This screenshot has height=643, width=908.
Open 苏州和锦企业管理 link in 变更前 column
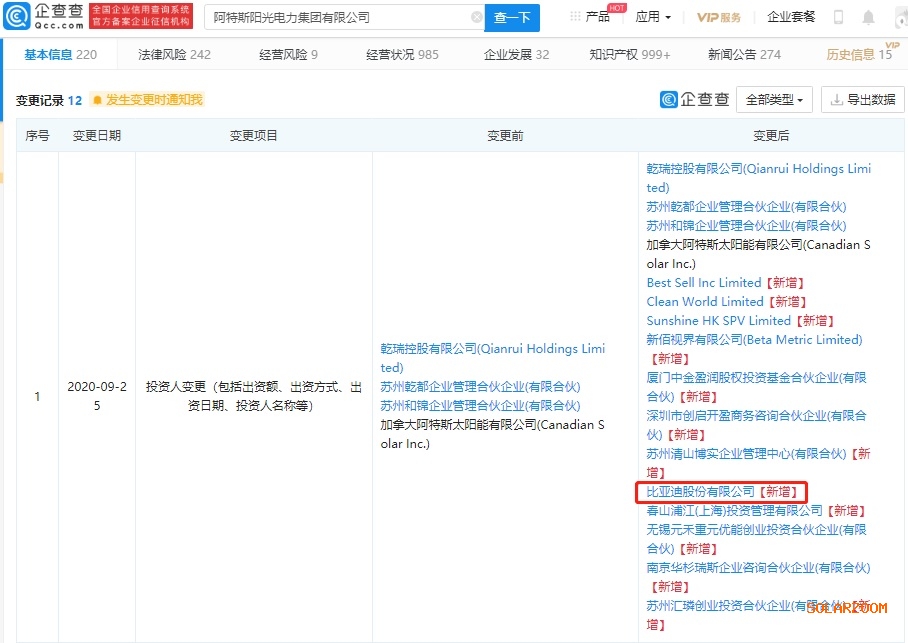[x=480, y=405]
